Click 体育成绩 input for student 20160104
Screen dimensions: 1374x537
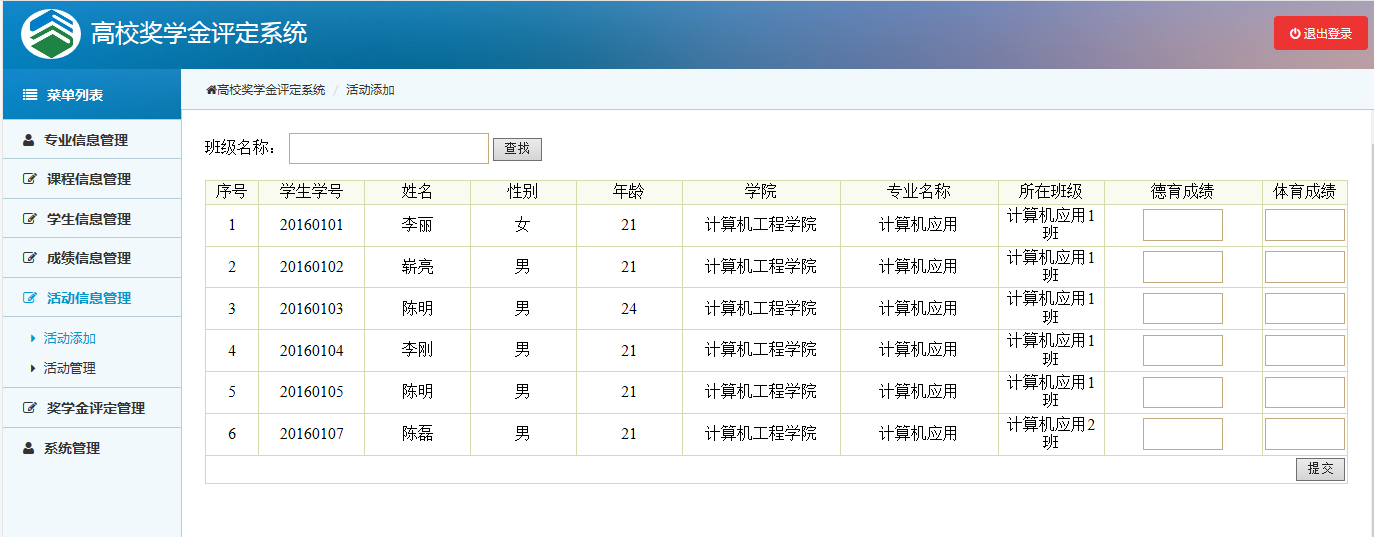[x=1305, y=350]
